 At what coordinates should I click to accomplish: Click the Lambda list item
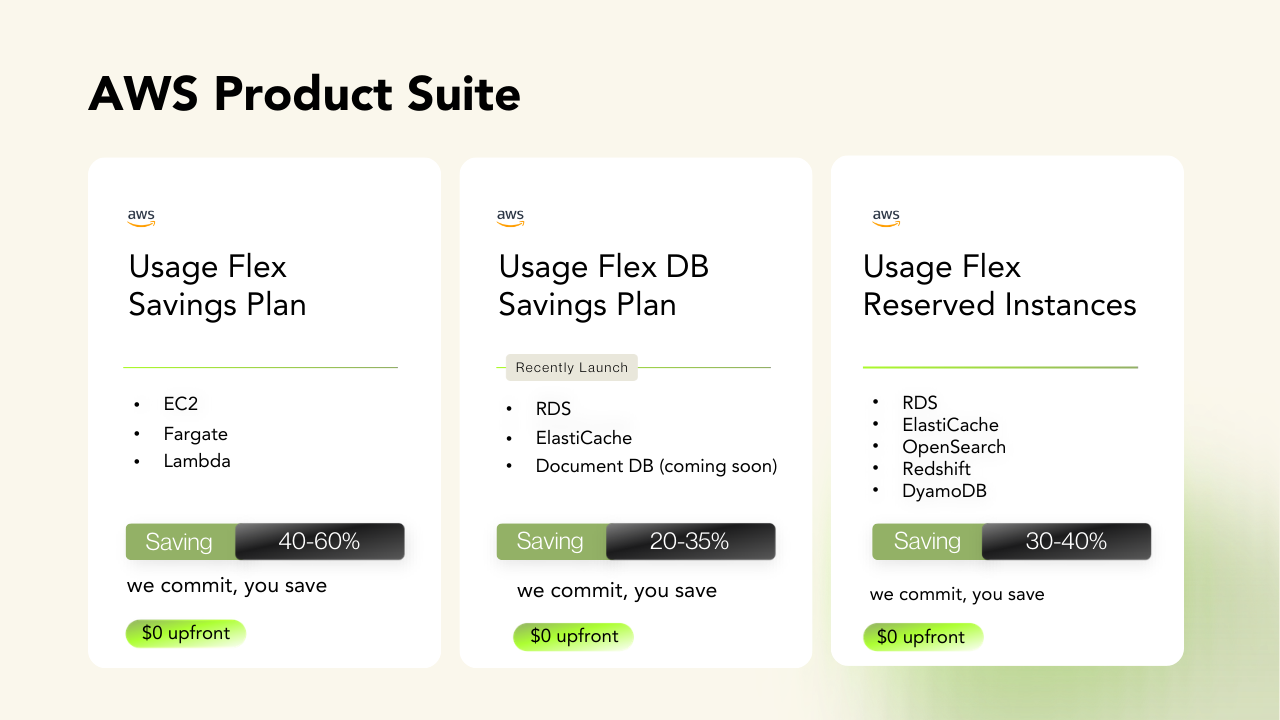pyautogui.click(x=197, y=461)
